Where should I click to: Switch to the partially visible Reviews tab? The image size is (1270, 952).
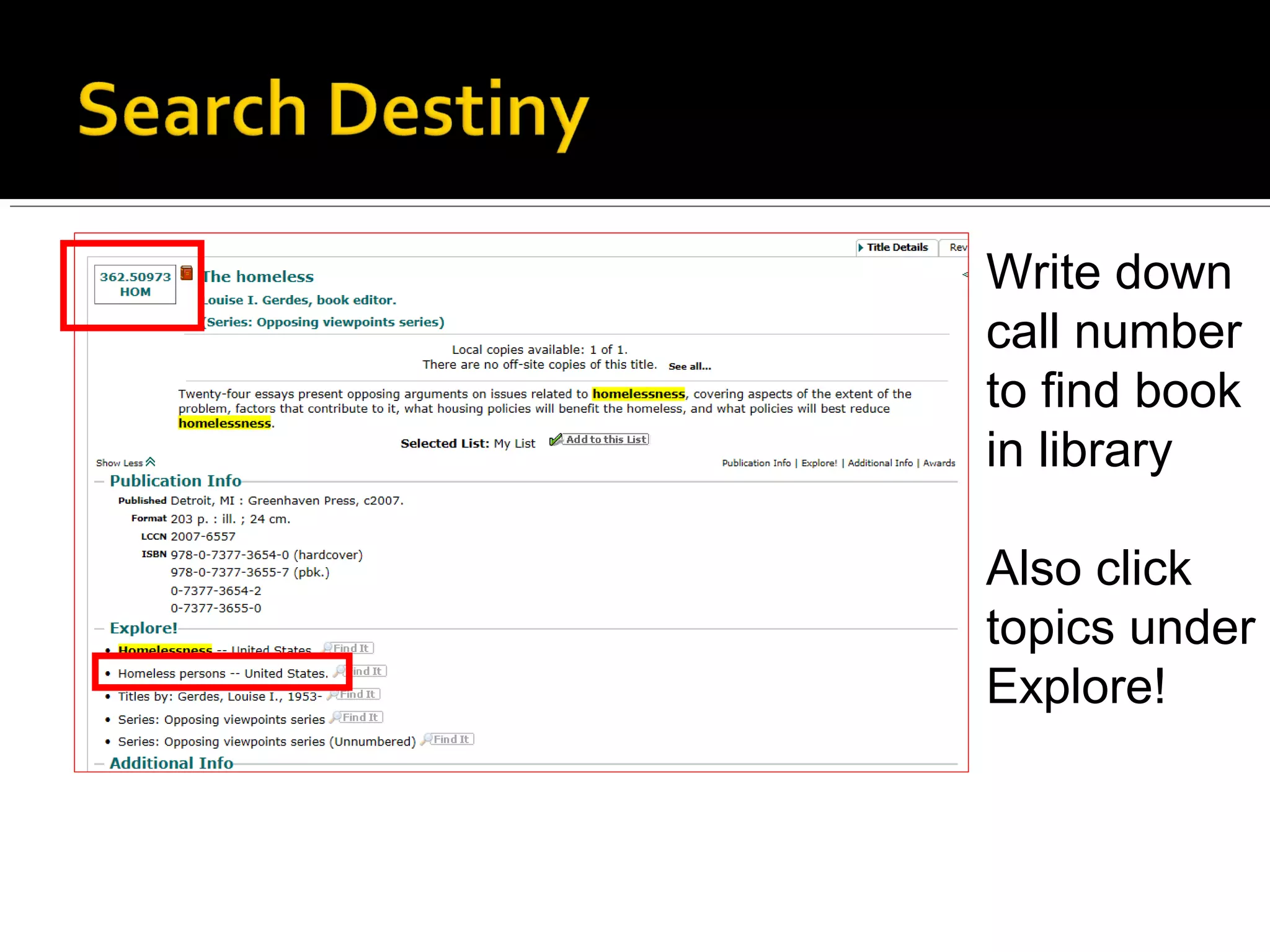[956, 247]
